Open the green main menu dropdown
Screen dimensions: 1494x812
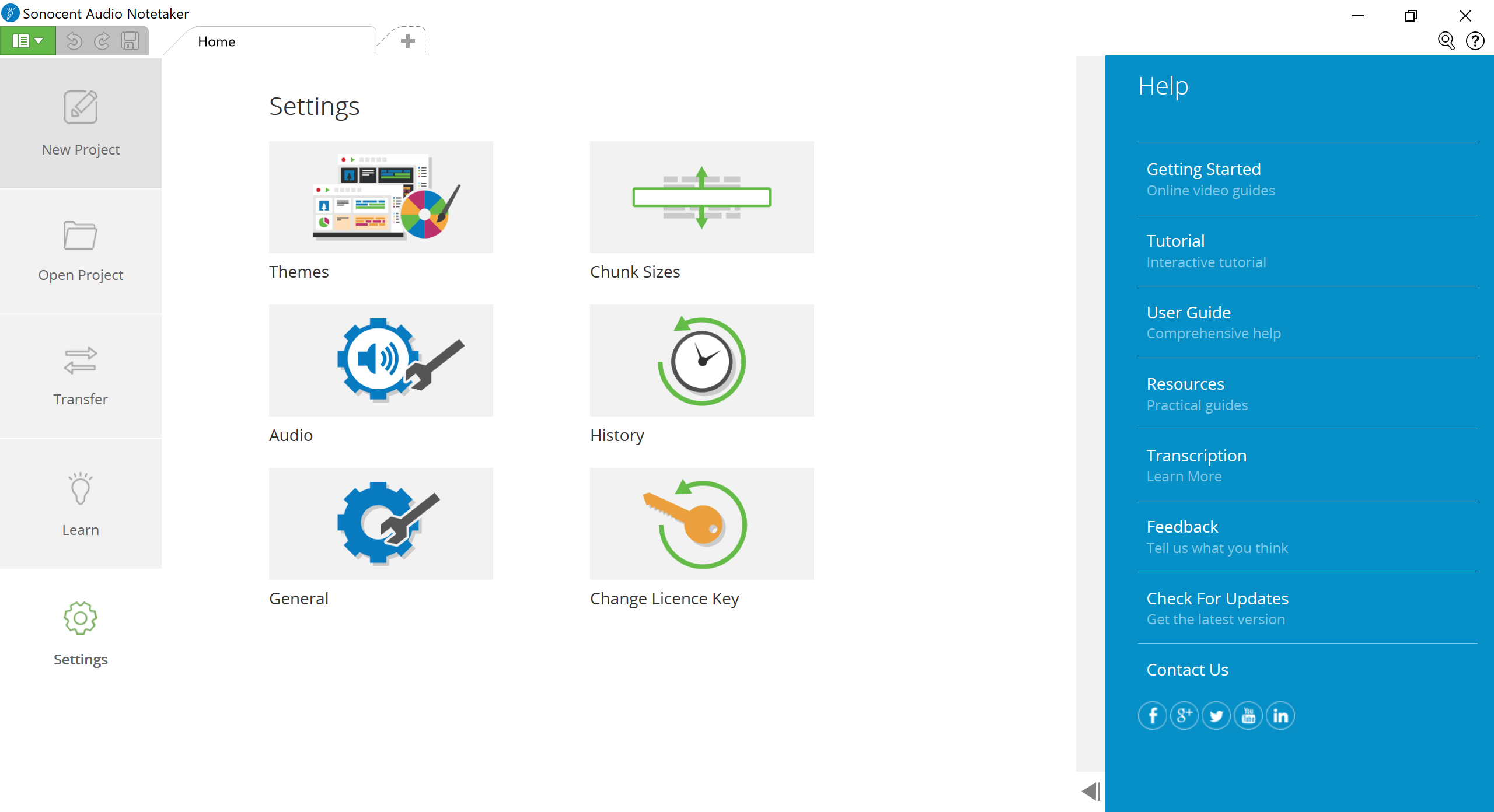click(27, 41)
